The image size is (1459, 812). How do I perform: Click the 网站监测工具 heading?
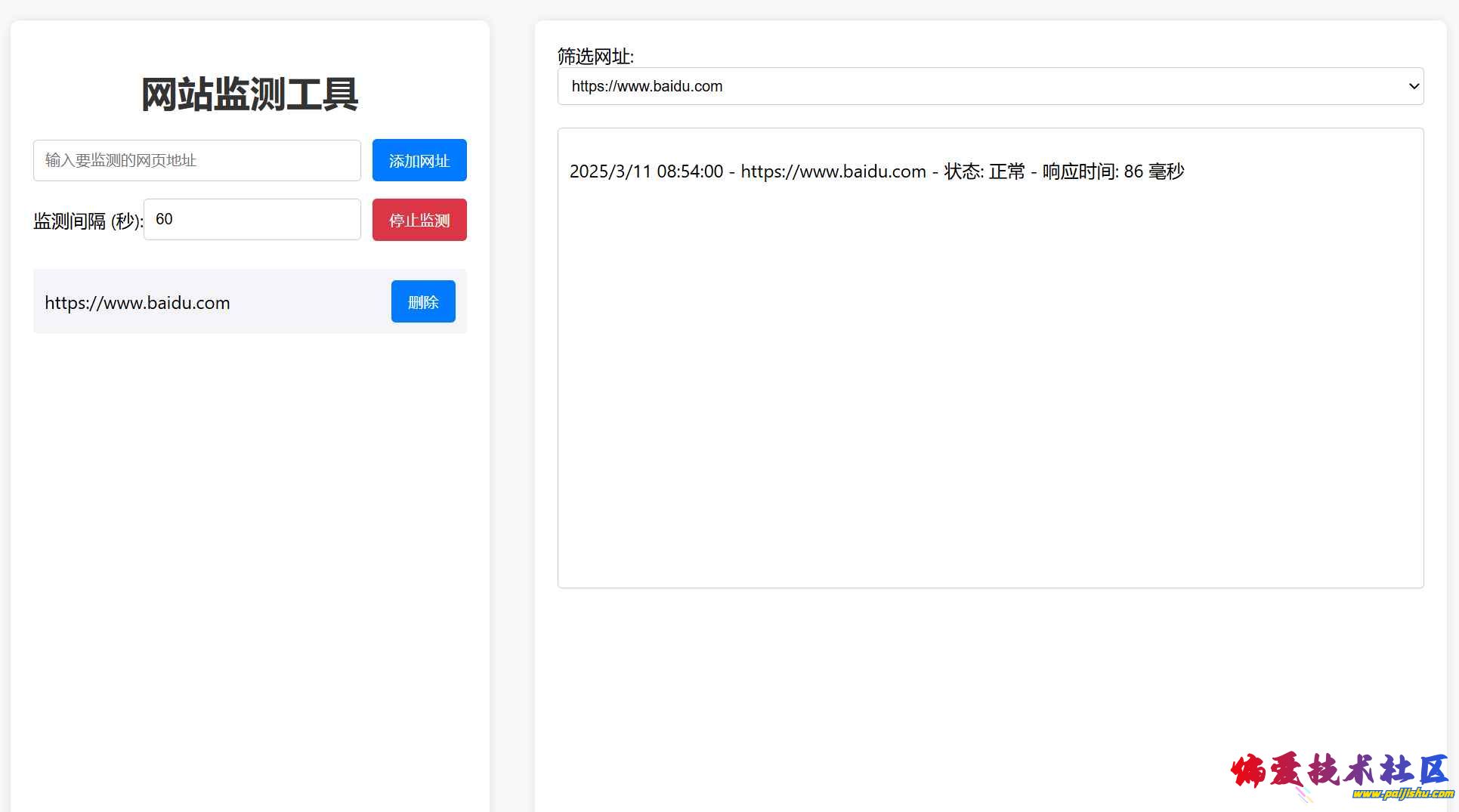(x=249, y=94)
